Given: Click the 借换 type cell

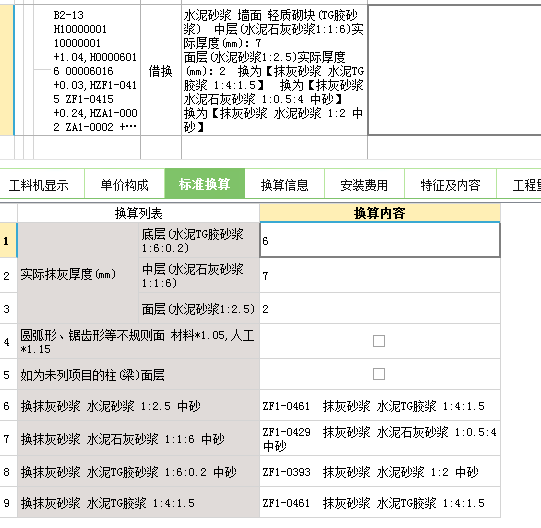Looking at the screenshot, I should 161,71.
